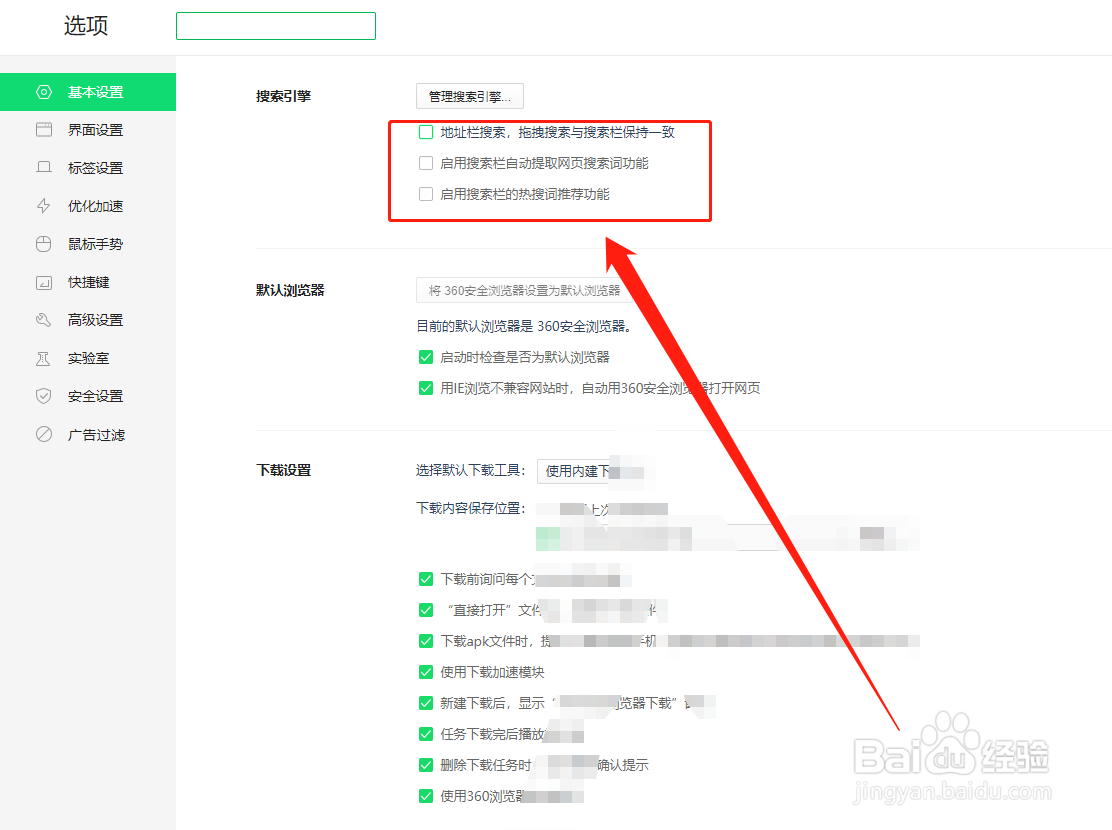The height and width of the screenshot is (830, 1112).
Task: Click 将360安全浏览器设置为默认浏览器 button
Action: click(523, 290)
